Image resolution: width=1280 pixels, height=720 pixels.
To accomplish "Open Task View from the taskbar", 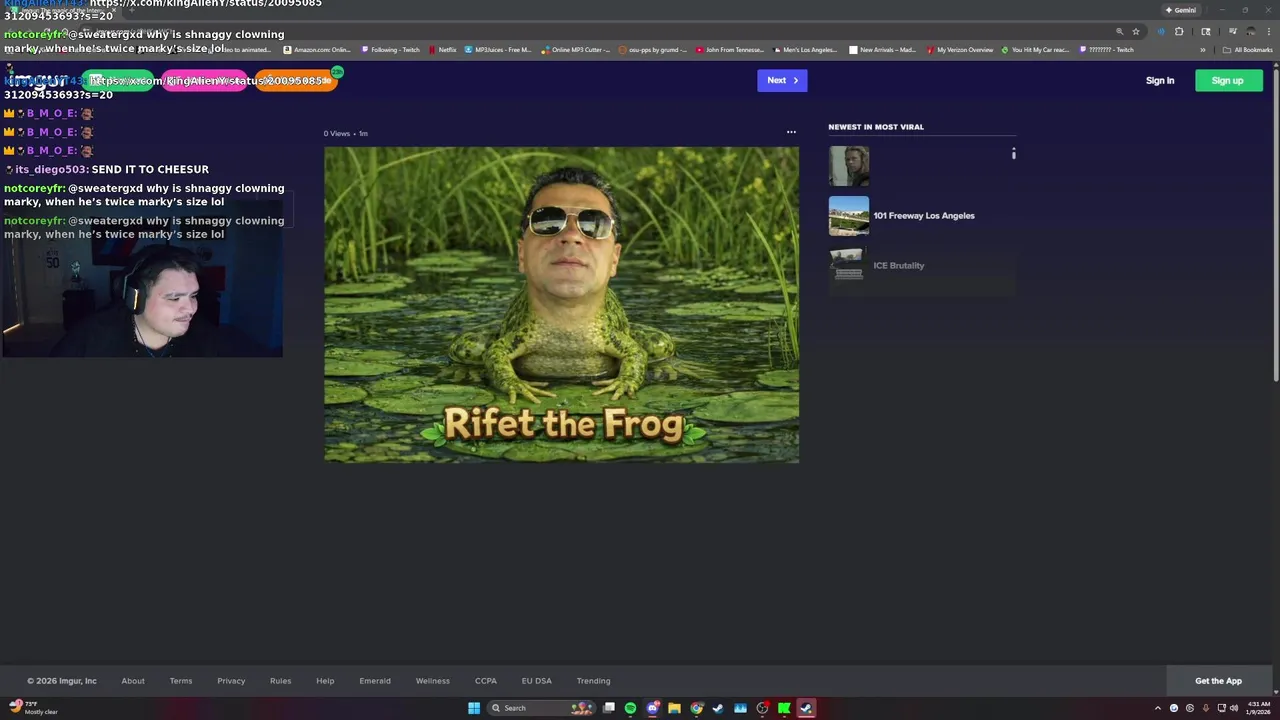I will (608, 708).
